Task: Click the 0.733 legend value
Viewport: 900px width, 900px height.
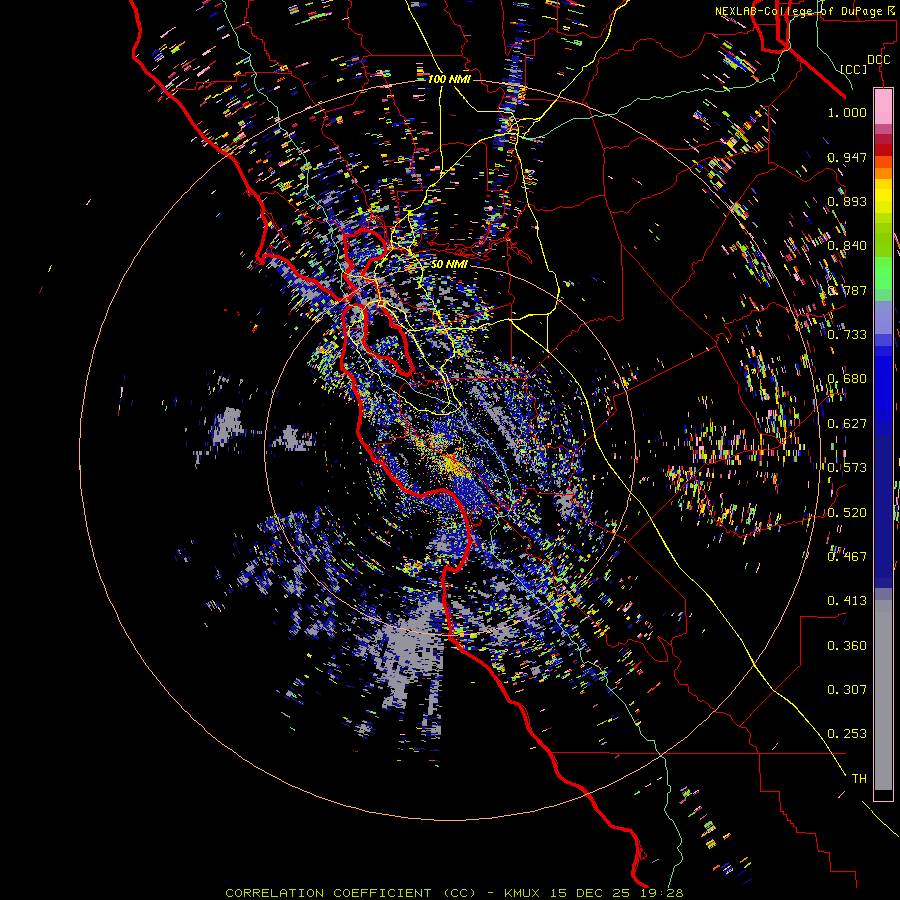Action: coord(847,335)
